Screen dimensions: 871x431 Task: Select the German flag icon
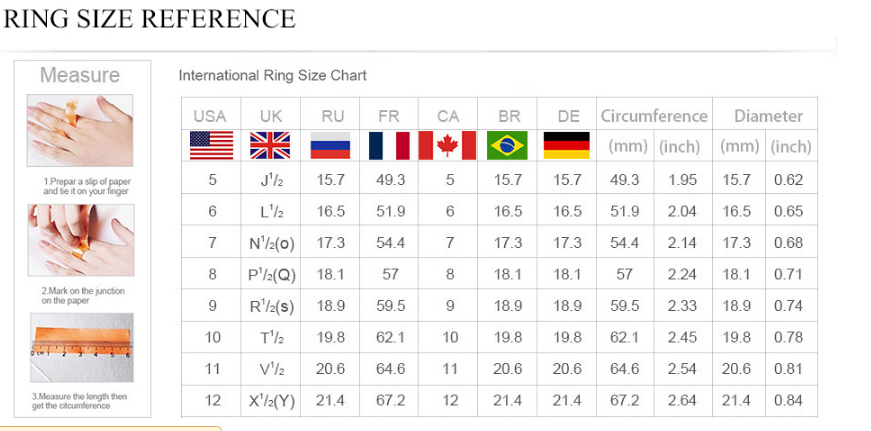(x=567, y=146)
